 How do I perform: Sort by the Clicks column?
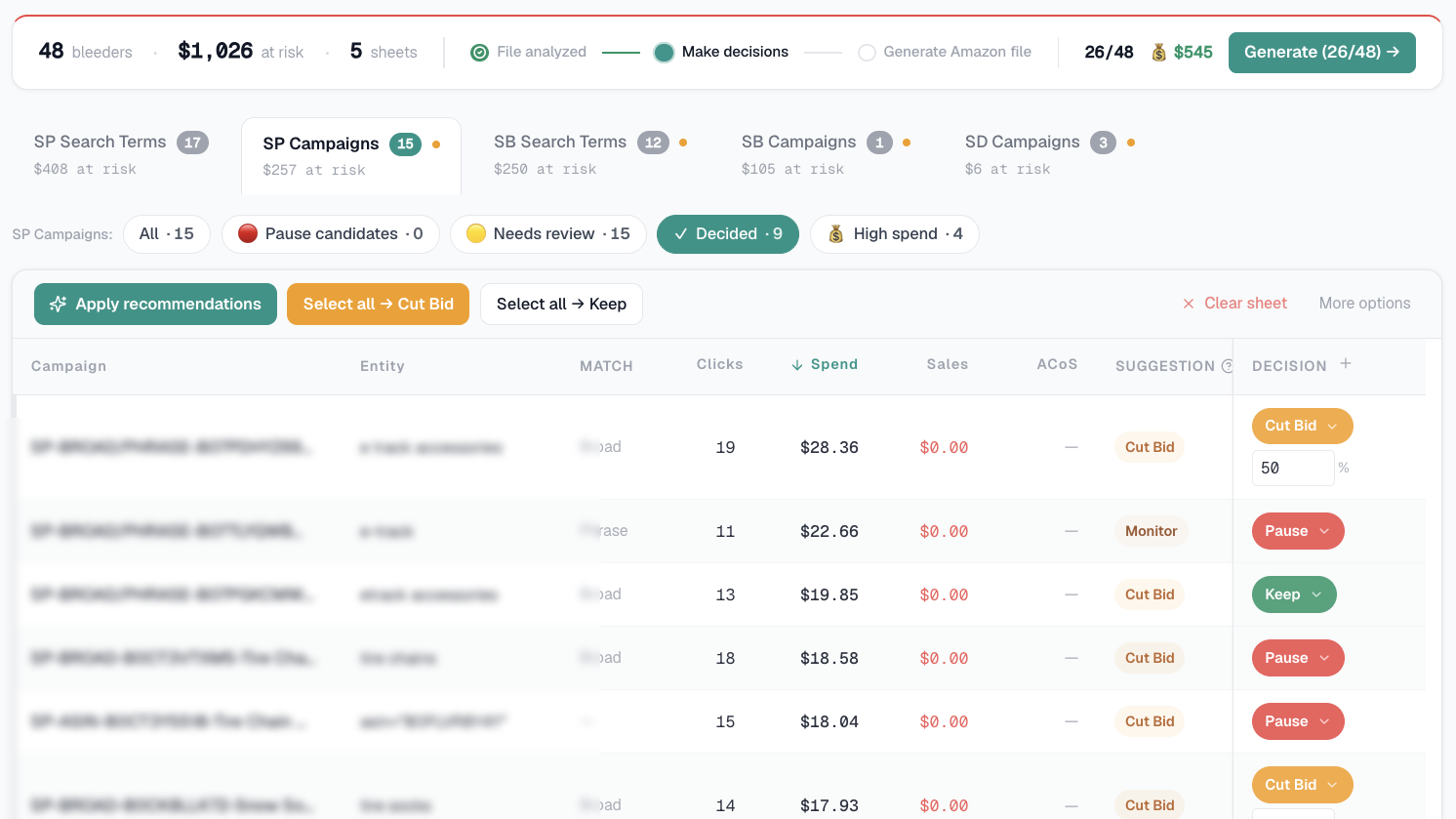(x=720, y=364)
